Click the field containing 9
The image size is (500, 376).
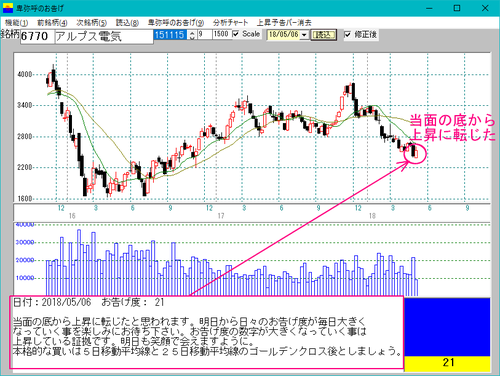click(x=205, y=34)
